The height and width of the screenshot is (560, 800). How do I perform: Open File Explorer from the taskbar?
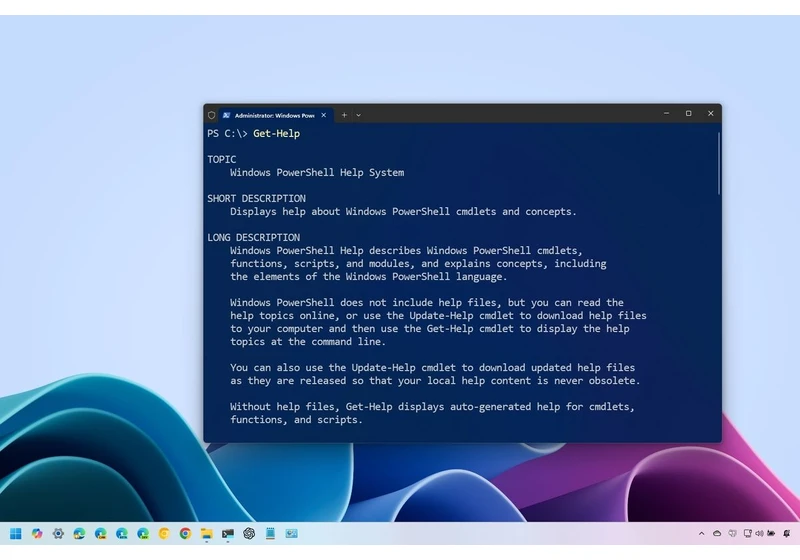207,533
